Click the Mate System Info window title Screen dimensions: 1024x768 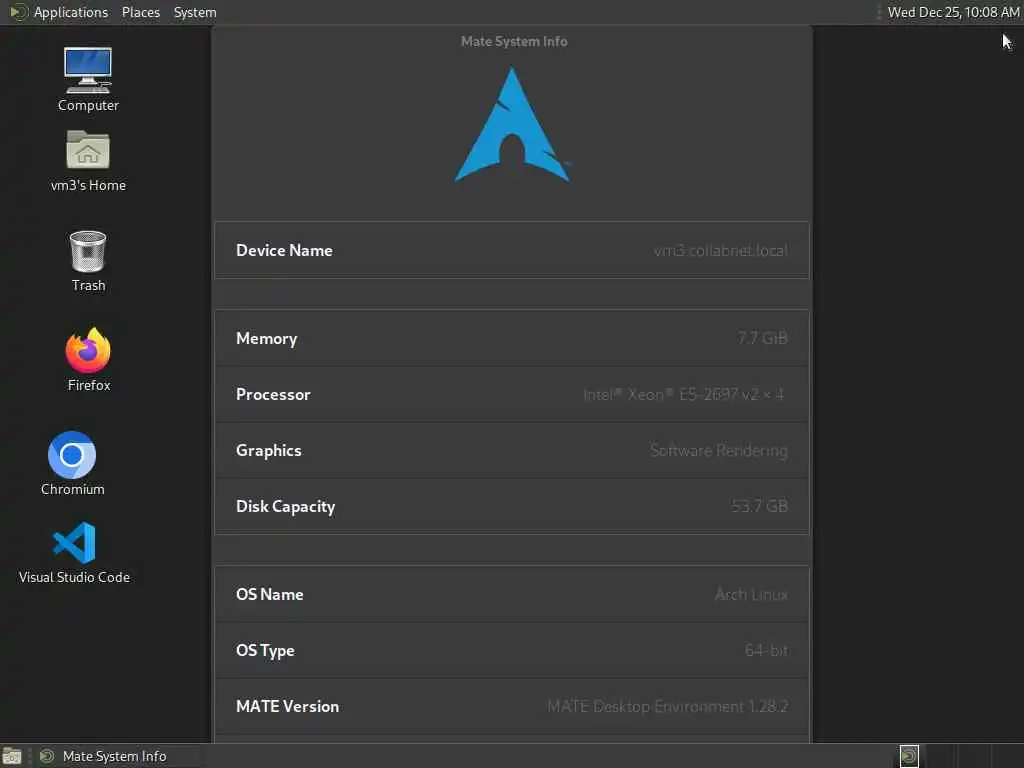point(514,41)
